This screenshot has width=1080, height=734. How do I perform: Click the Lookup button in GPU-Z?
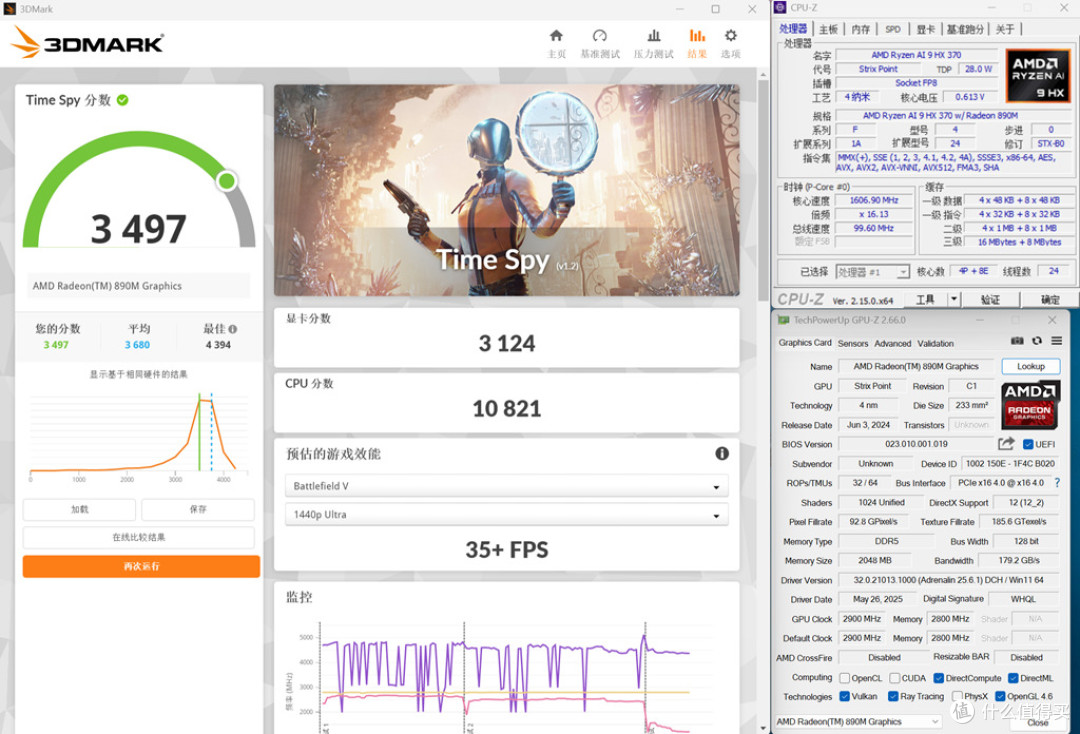(x=1030, y=366)
